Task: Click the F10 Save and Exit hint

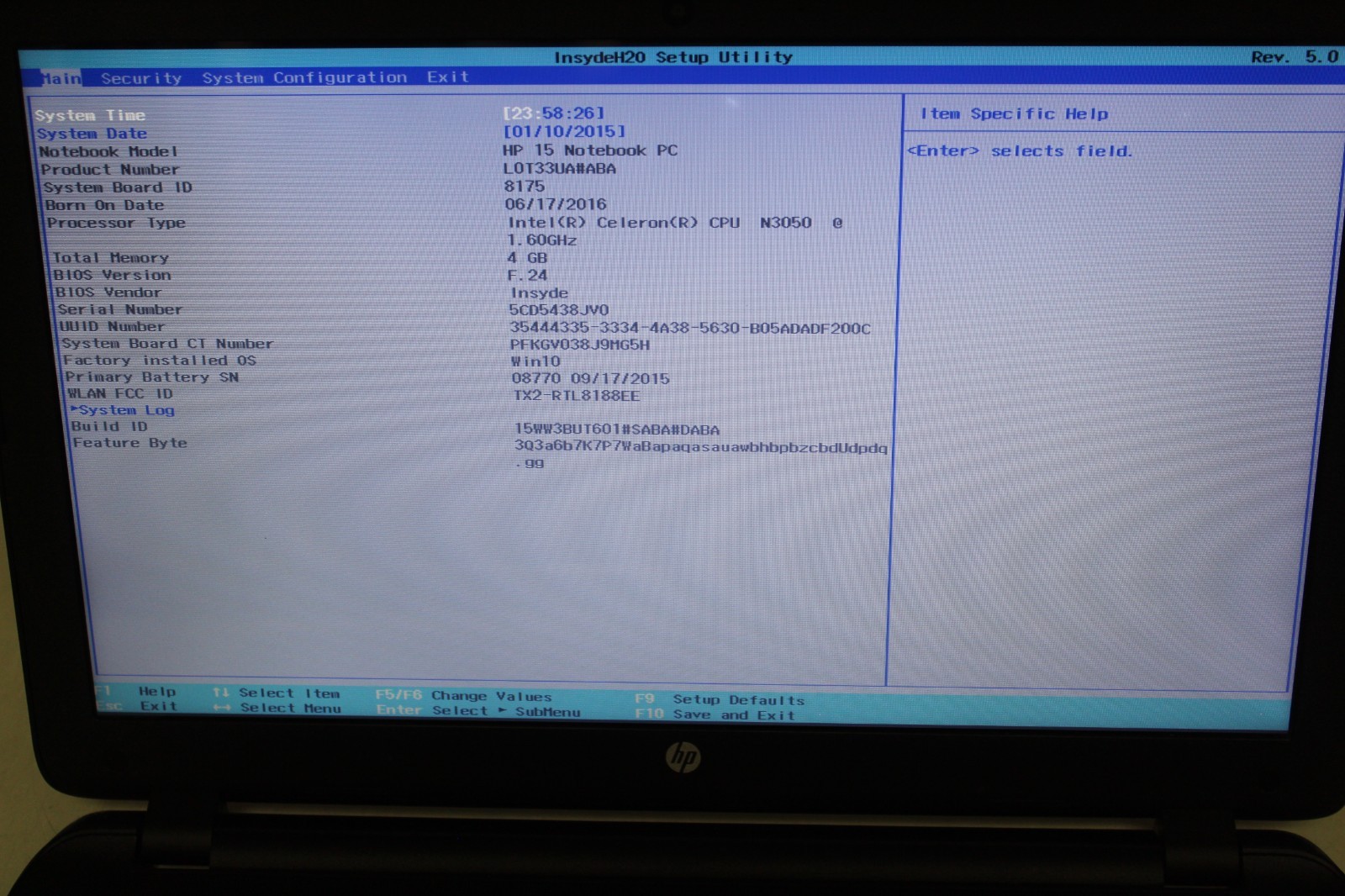Action: coord(715,714)
